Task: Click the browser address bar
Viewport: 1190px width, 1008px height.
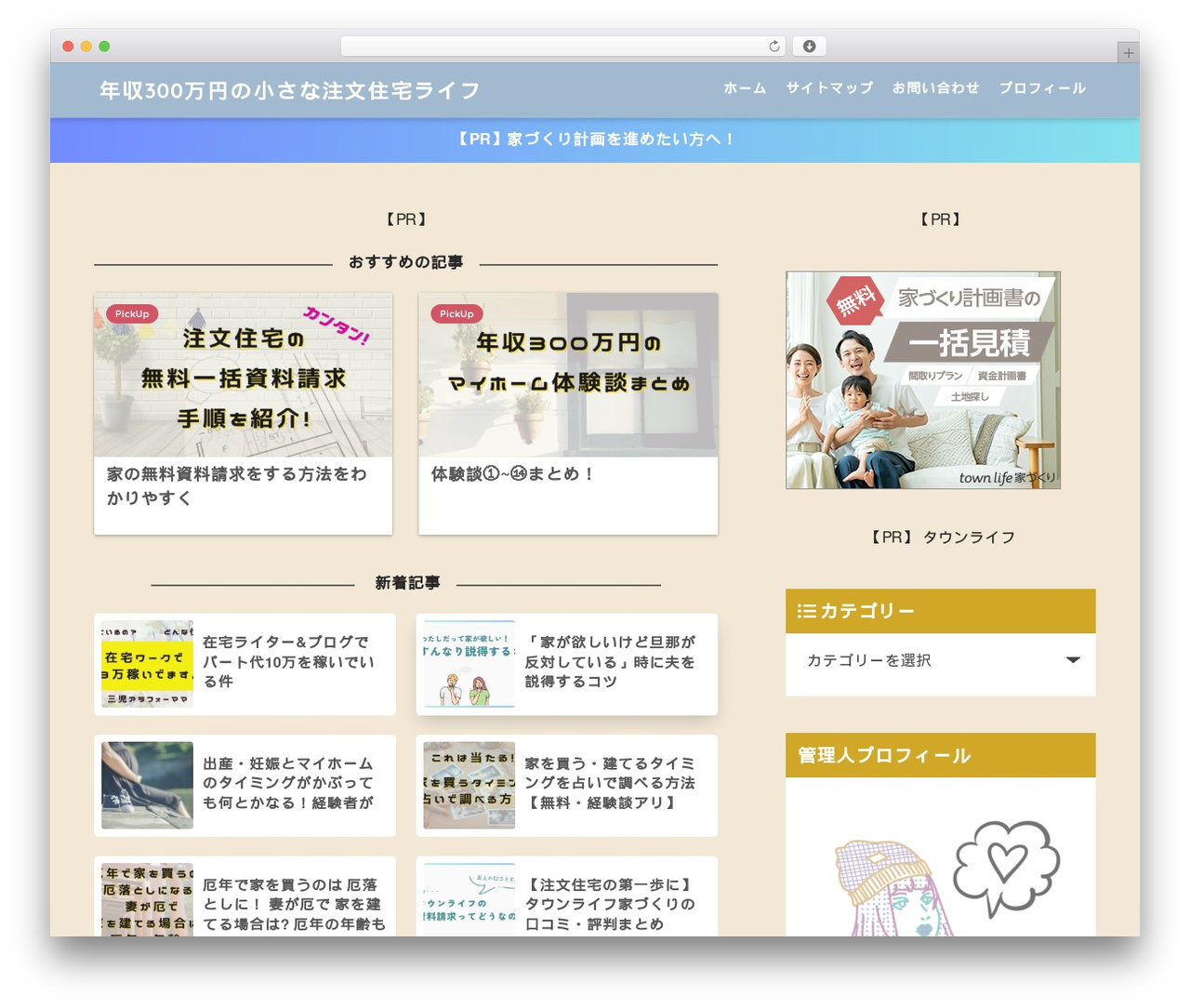Action: pyautogui.click(x=563, y=46)
